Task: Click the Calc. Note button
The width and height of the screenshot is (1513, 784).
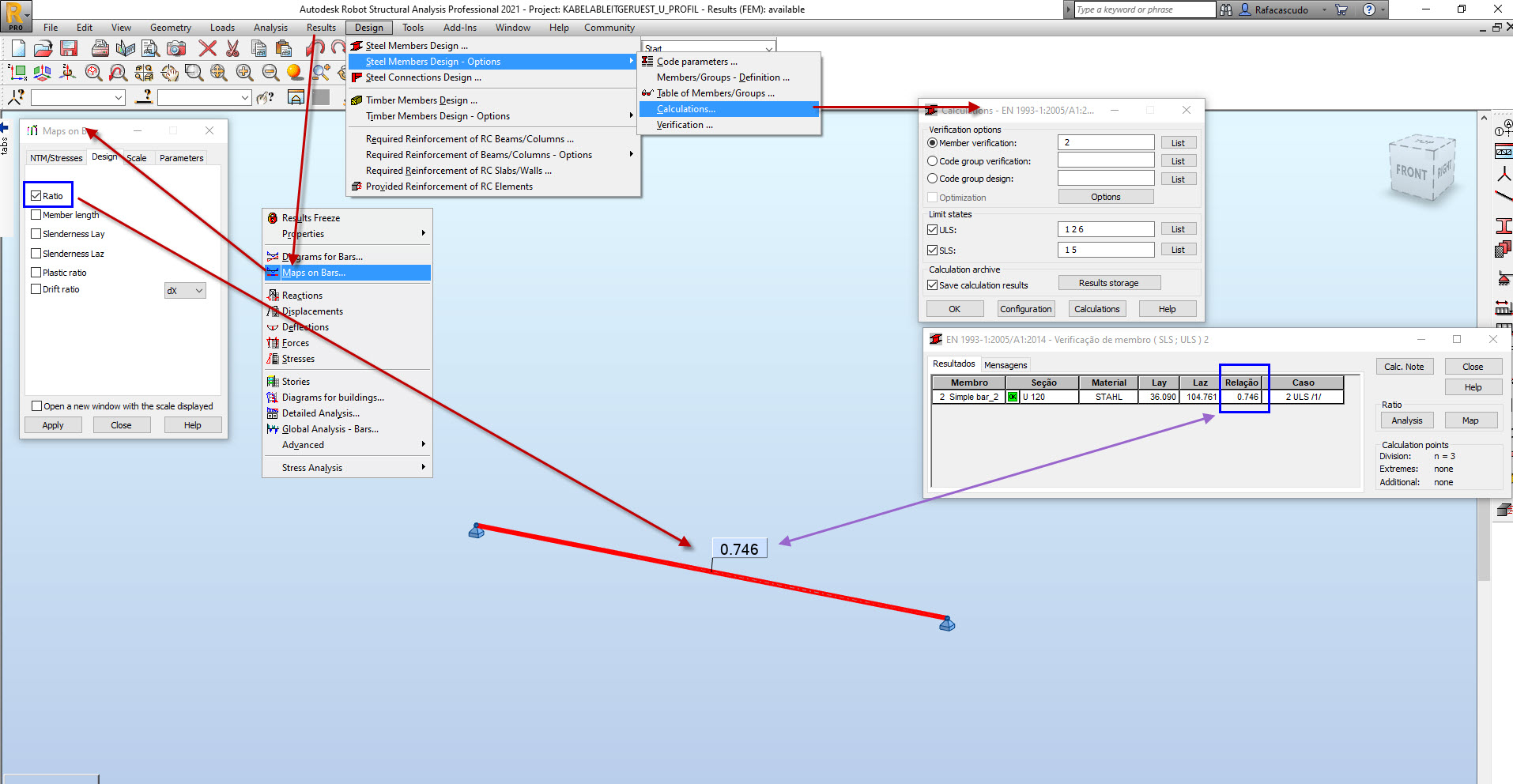Action: [x=1404, y=367]
